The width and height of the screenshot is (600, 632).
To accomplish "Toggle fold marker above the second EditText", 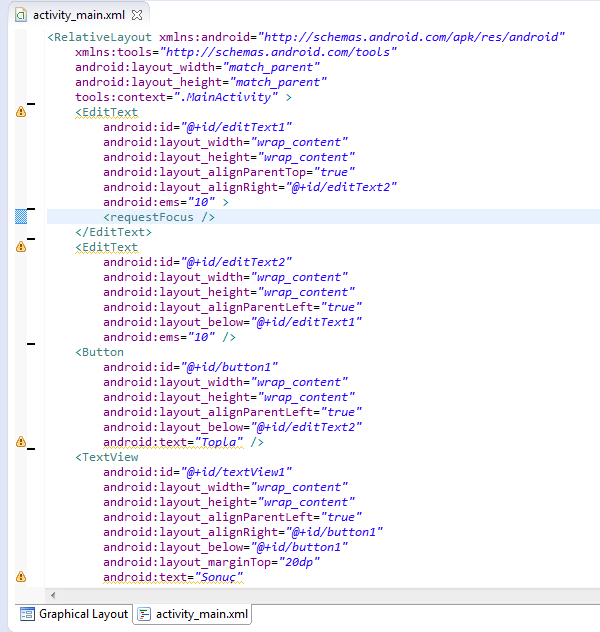I will pos(30,238).
